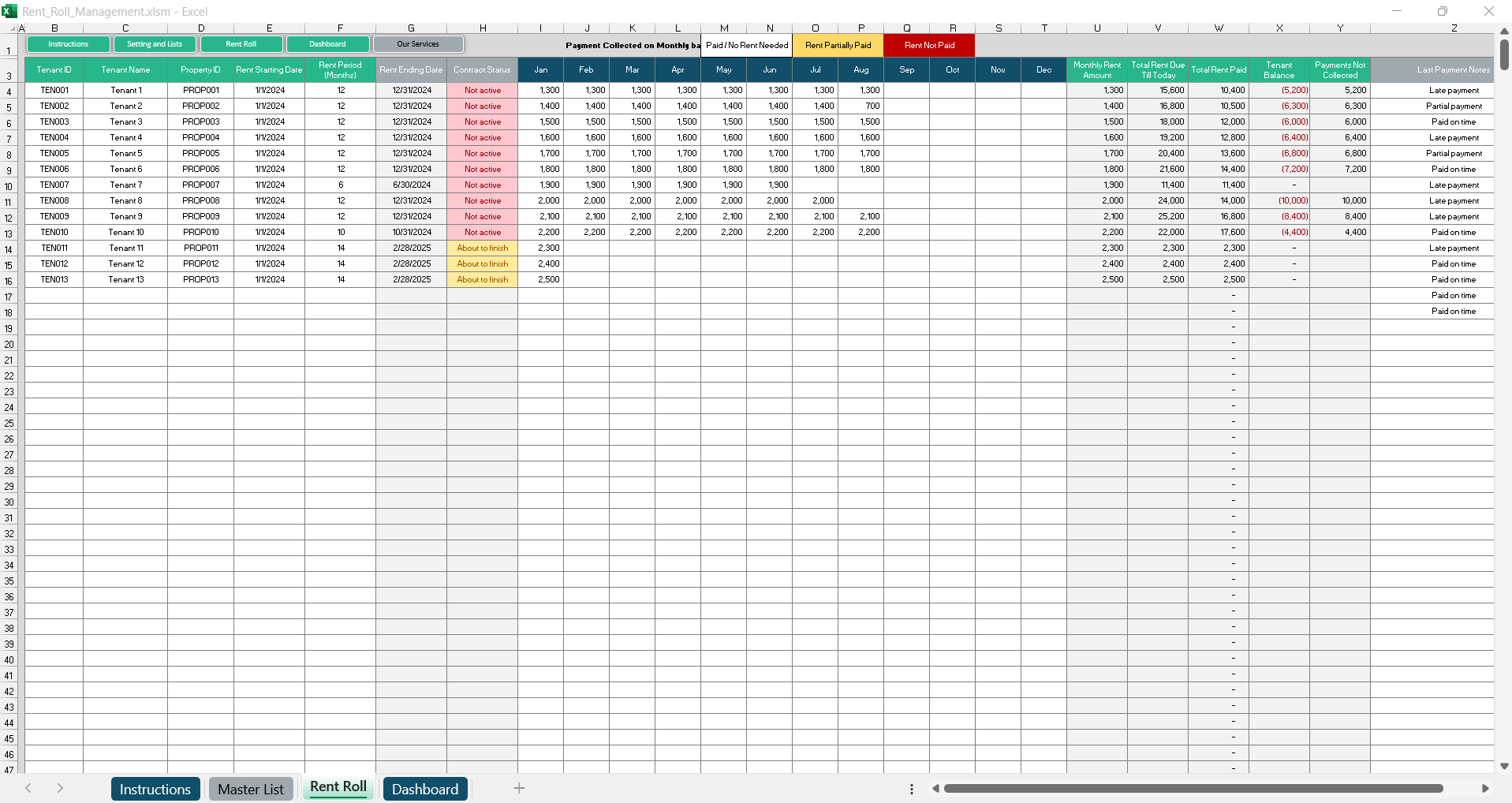Select the Contract Status column header cell

[x=482, y=70]
